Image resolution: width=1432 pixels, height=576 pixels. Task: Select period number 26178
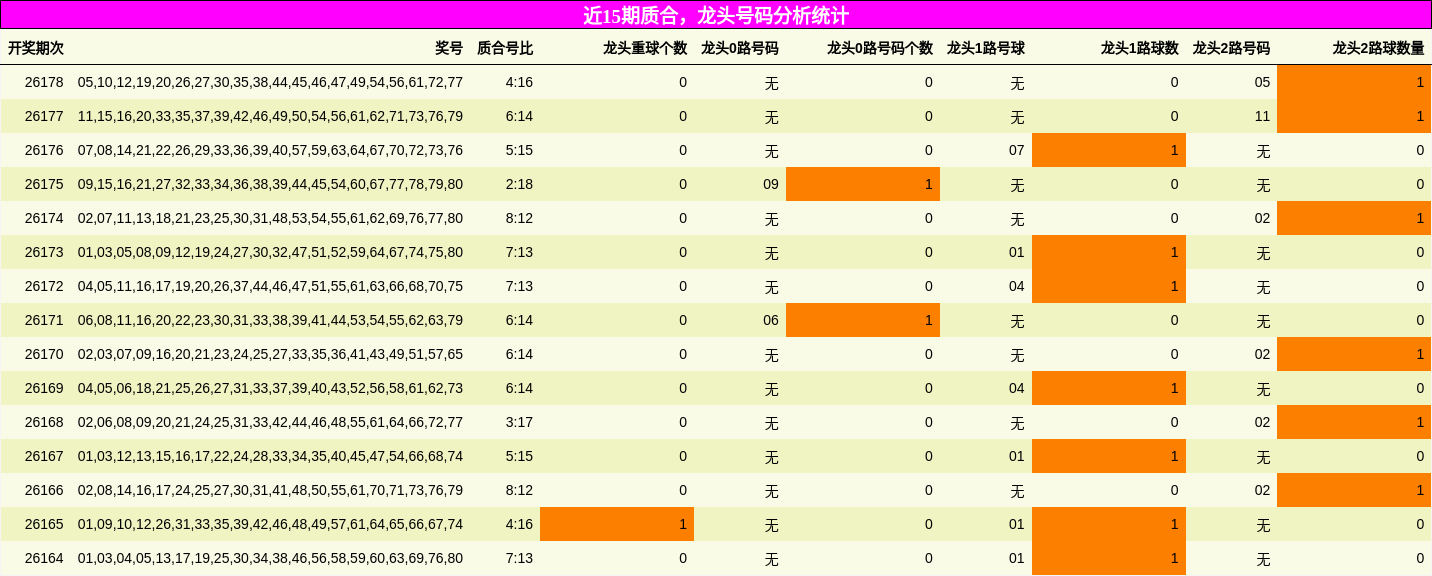point(44,82)
